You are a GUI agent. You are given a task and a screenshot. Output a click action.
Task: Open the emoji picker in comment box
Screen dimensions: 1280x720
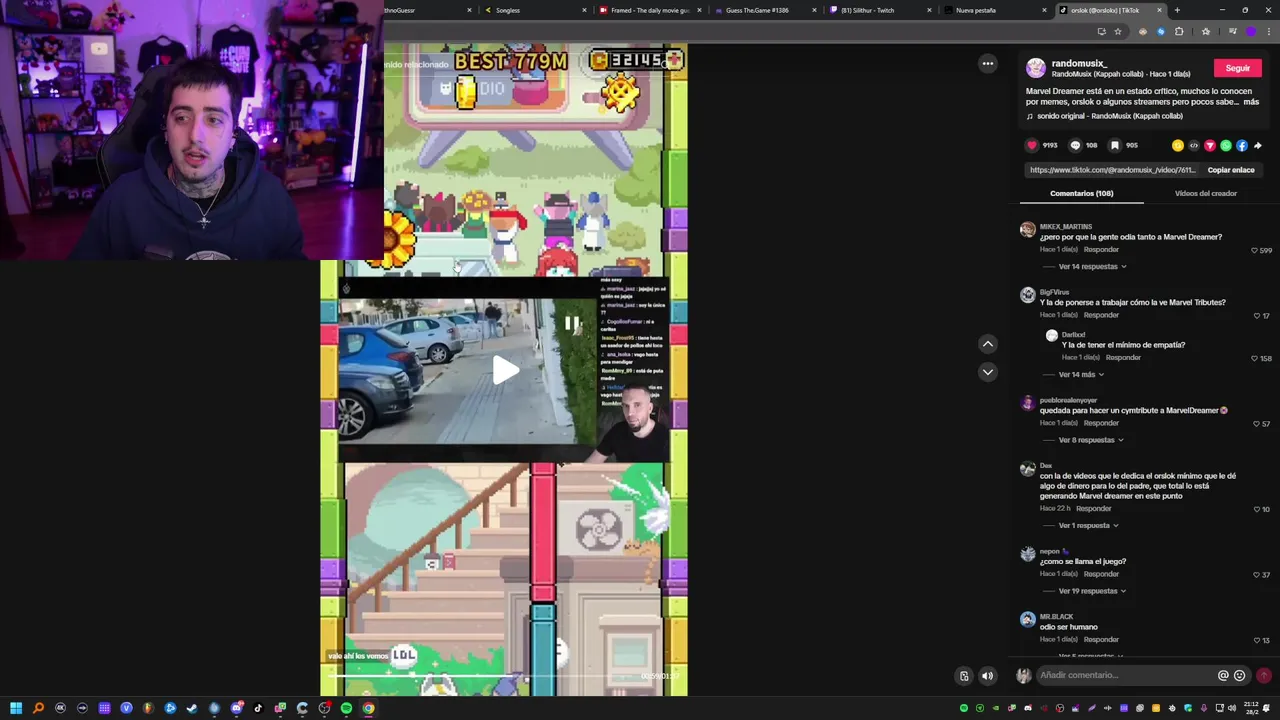(x=1240, y=675)
